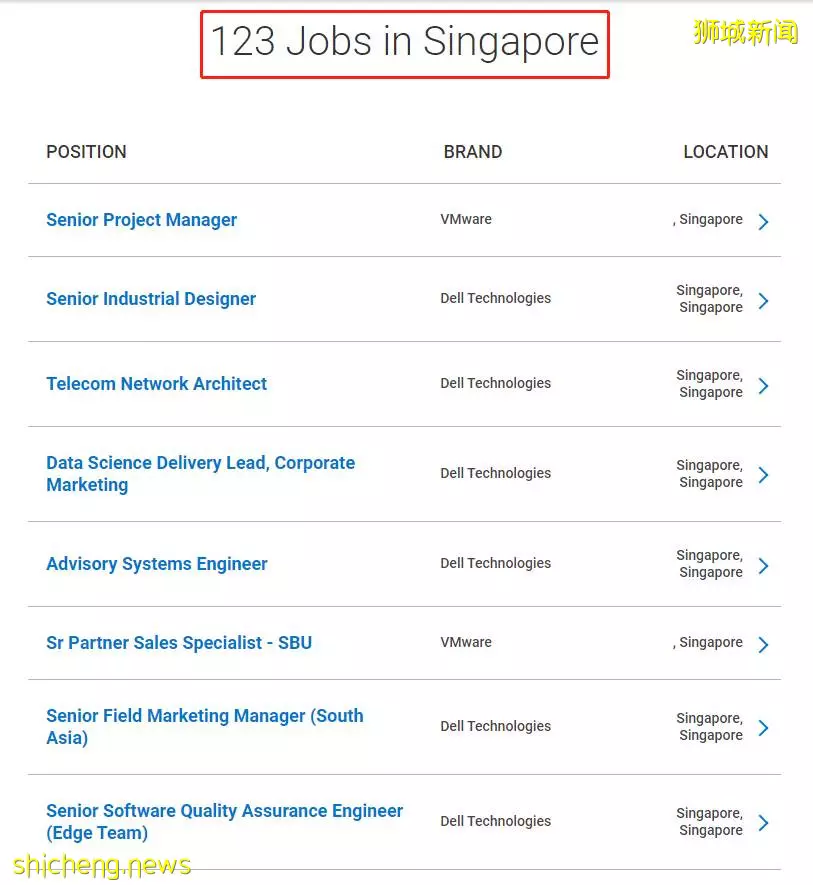This screenshot has height=885, width=813.
Task: Open Senior Field Marketing Manager (South Asia)
Action: click(x=205, y=727)
